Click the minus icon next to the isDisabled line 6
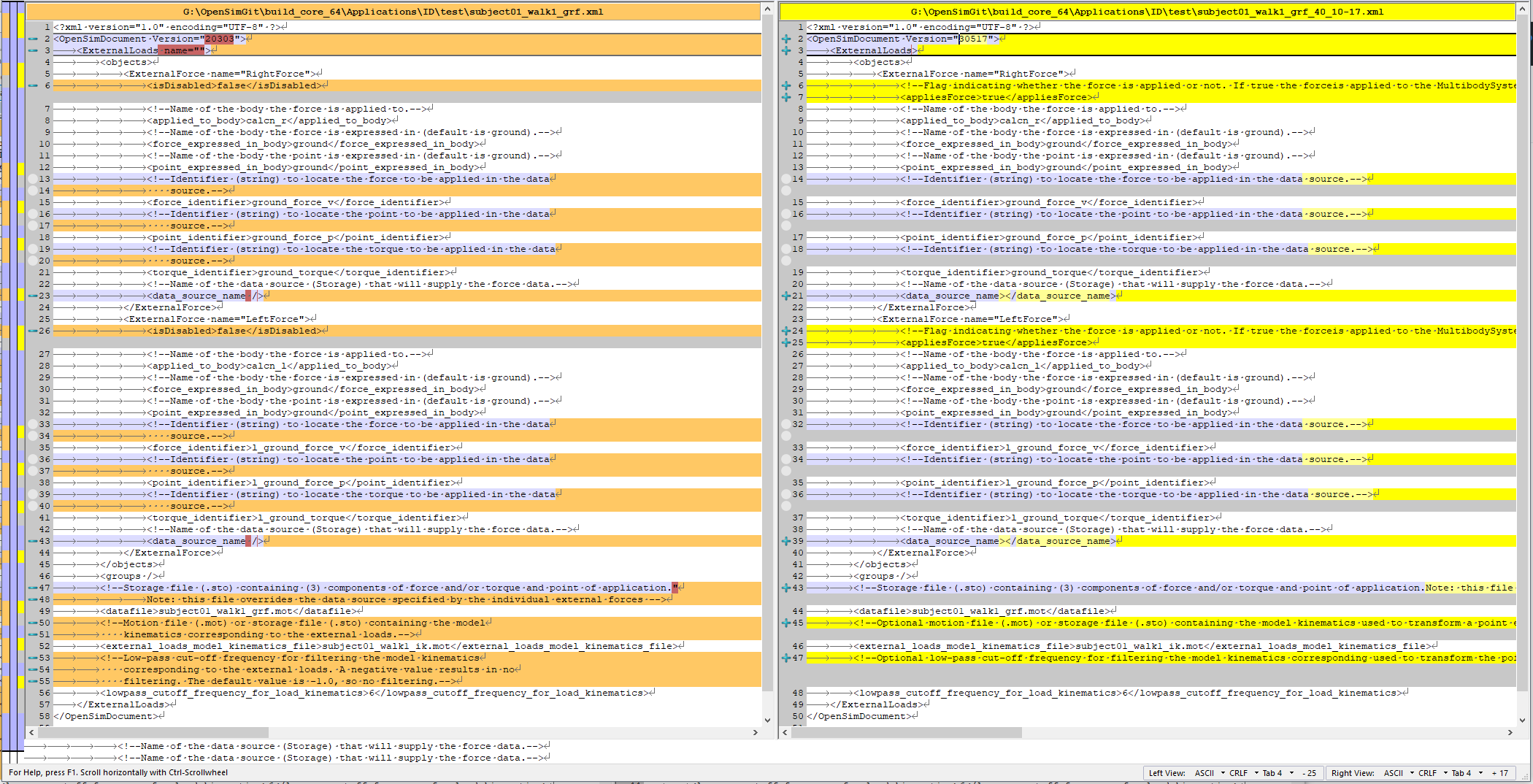The width and height of the screenshot is (1533, 784). 33,85
